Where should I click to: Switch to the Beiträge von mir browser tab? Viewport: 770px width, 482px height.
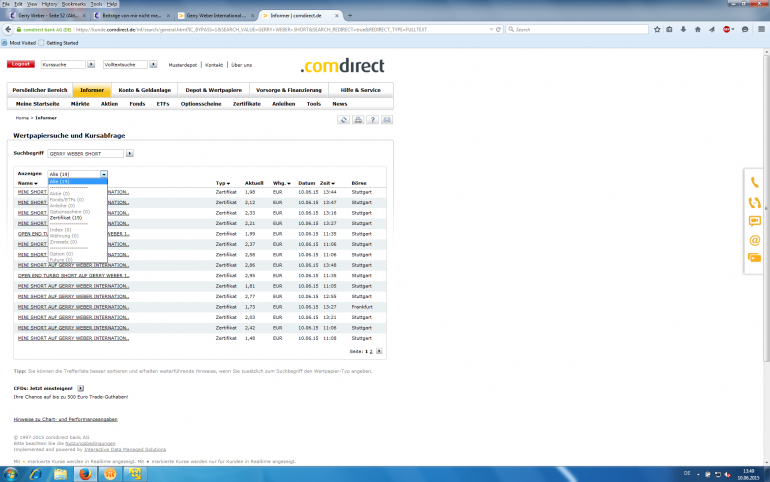[131, 16]
